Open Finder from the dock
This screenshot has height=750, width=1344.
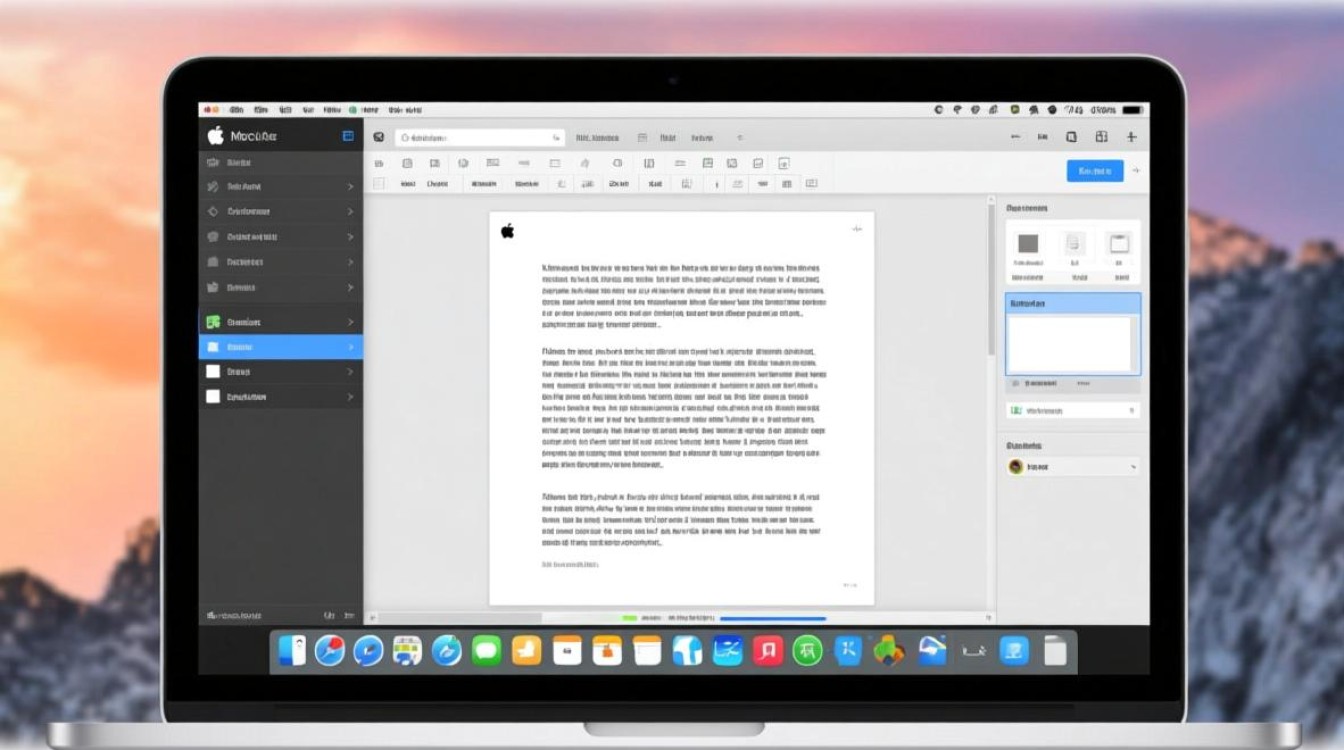[292, 651]
